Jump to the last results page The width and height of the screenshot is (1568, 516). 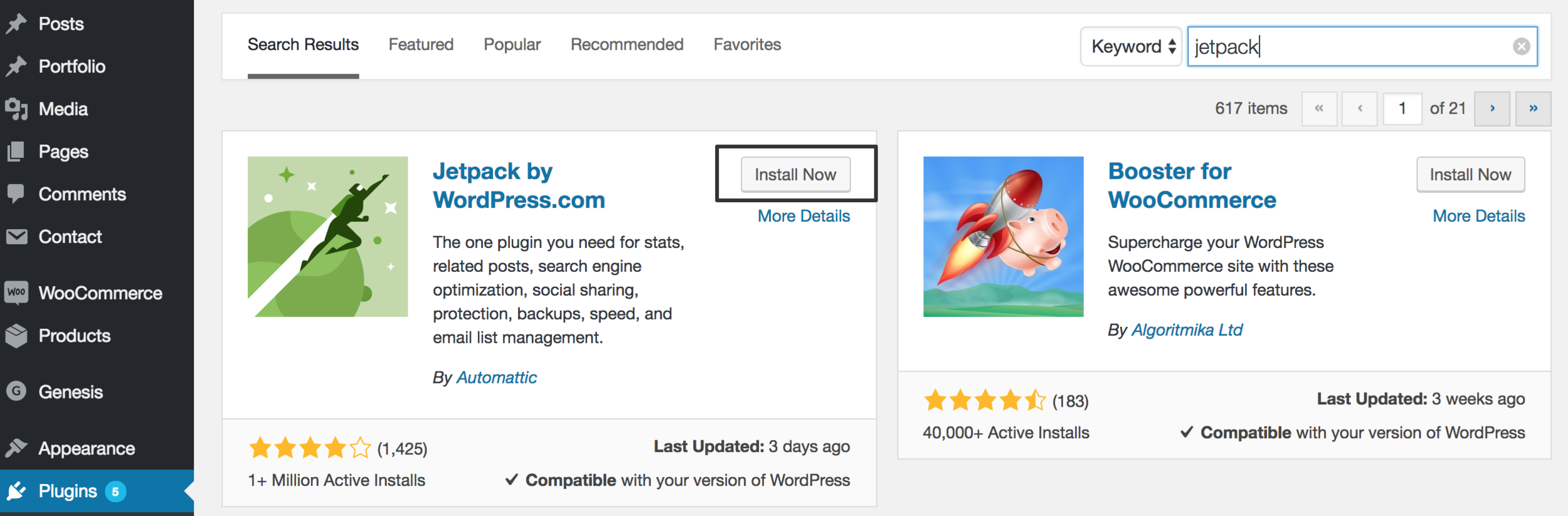click(1533, 109)
